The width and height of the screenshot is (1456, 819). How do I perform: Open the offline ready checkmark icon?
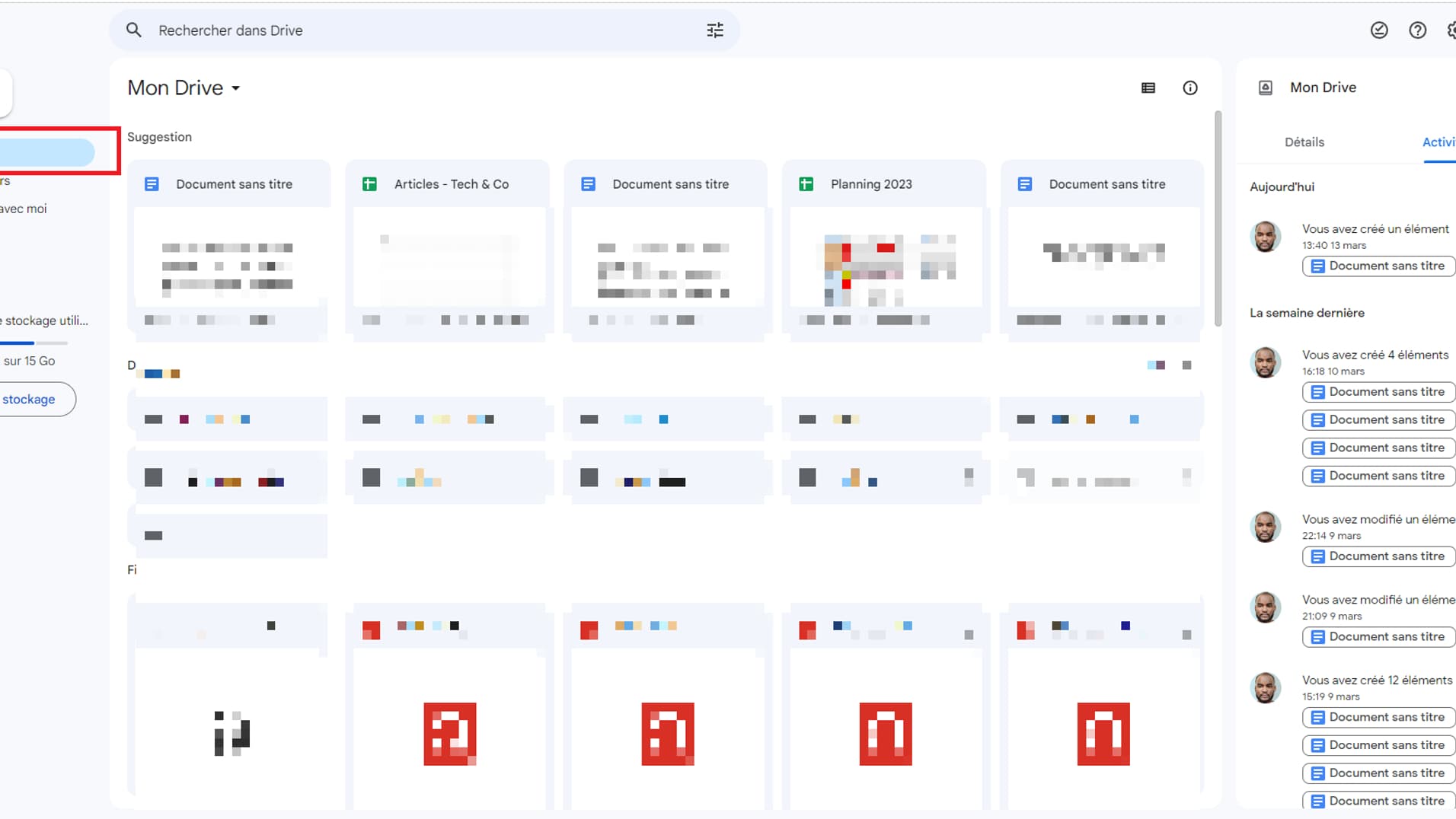(x=1378, y=30)
